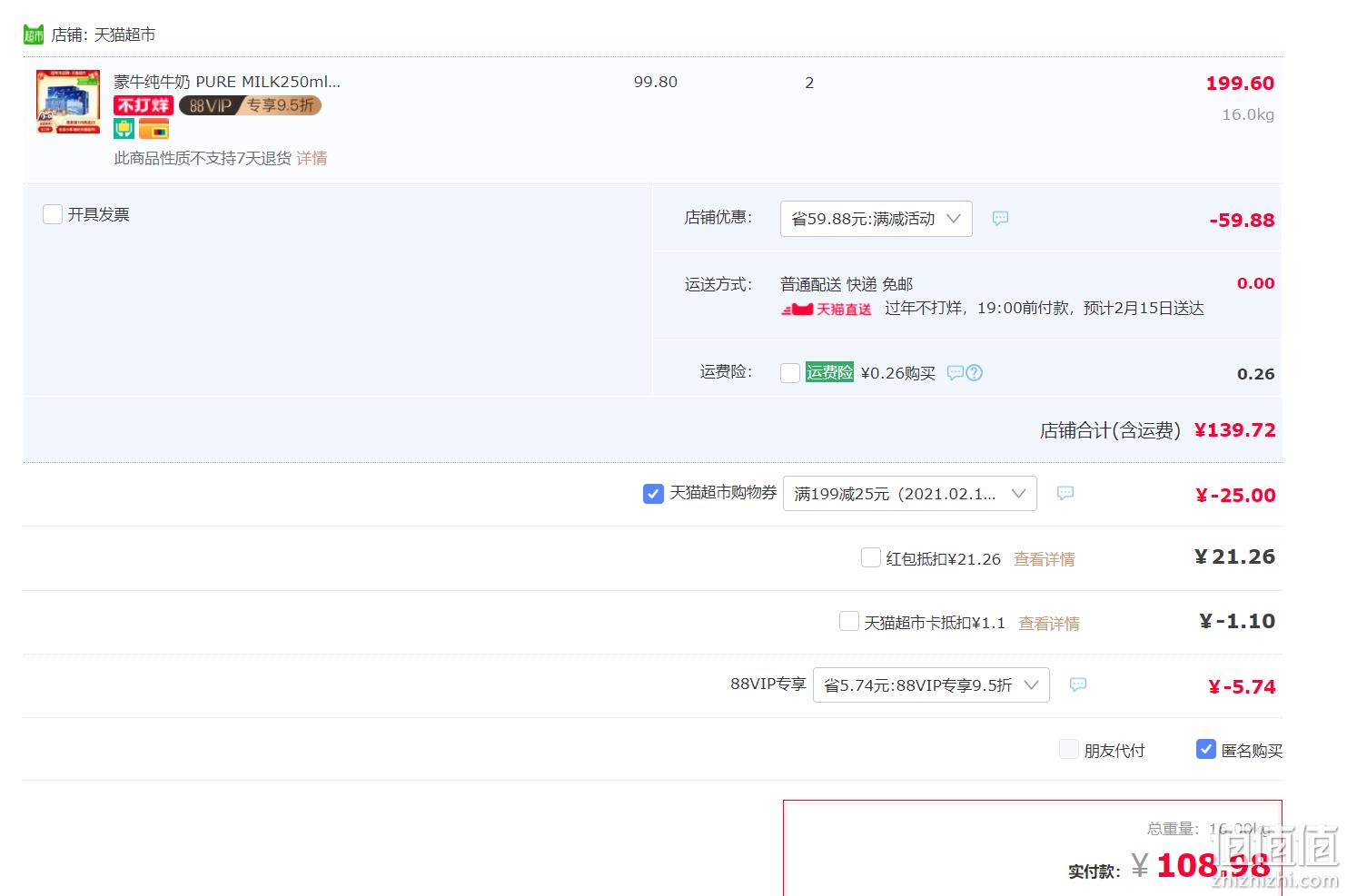Click the delivery estimate 预计2月15日送达 text
Viewport: 1347px width, 896px height.
coord(1144,309)
